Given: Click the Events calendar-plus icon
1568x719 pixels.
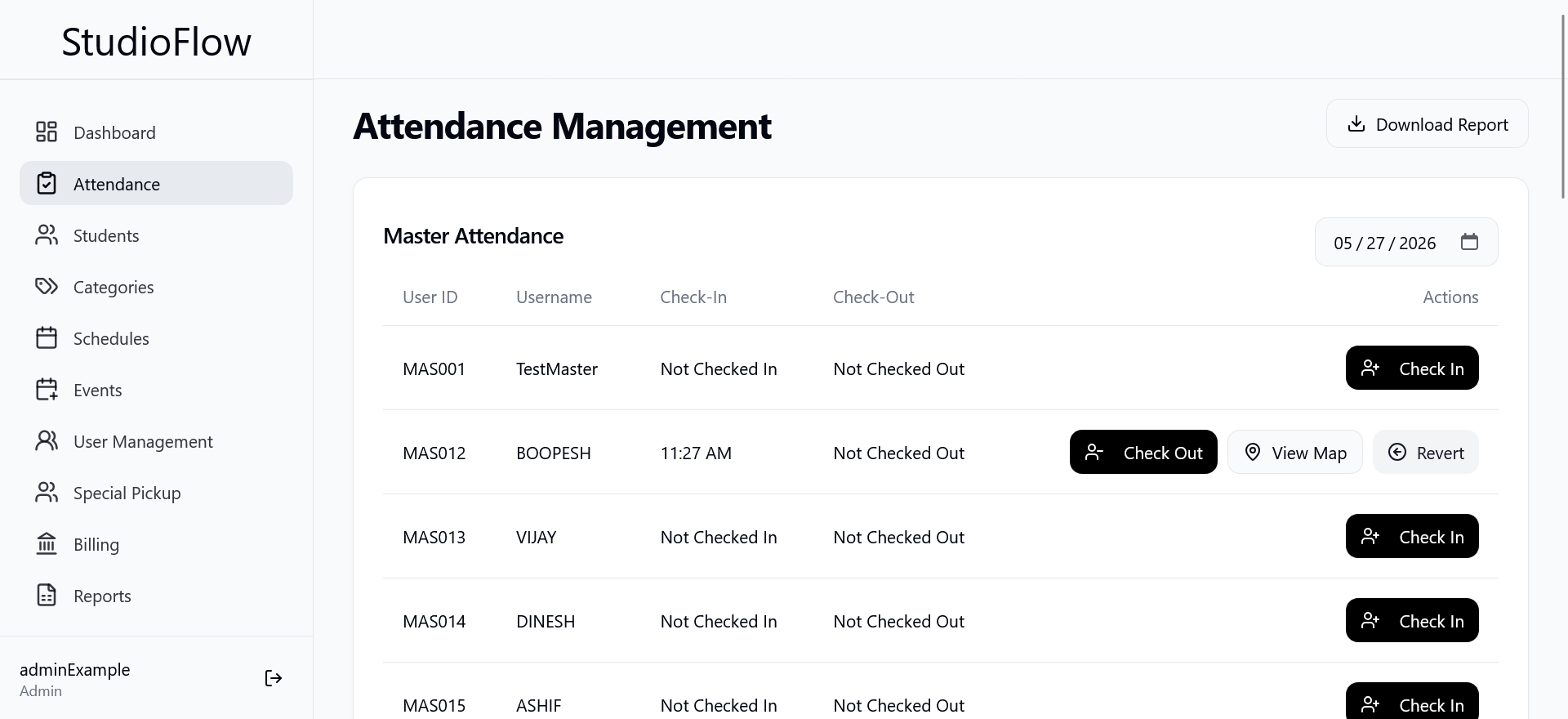Looking at the screenshot, I should pyautogui.click(x=47, y=389).
